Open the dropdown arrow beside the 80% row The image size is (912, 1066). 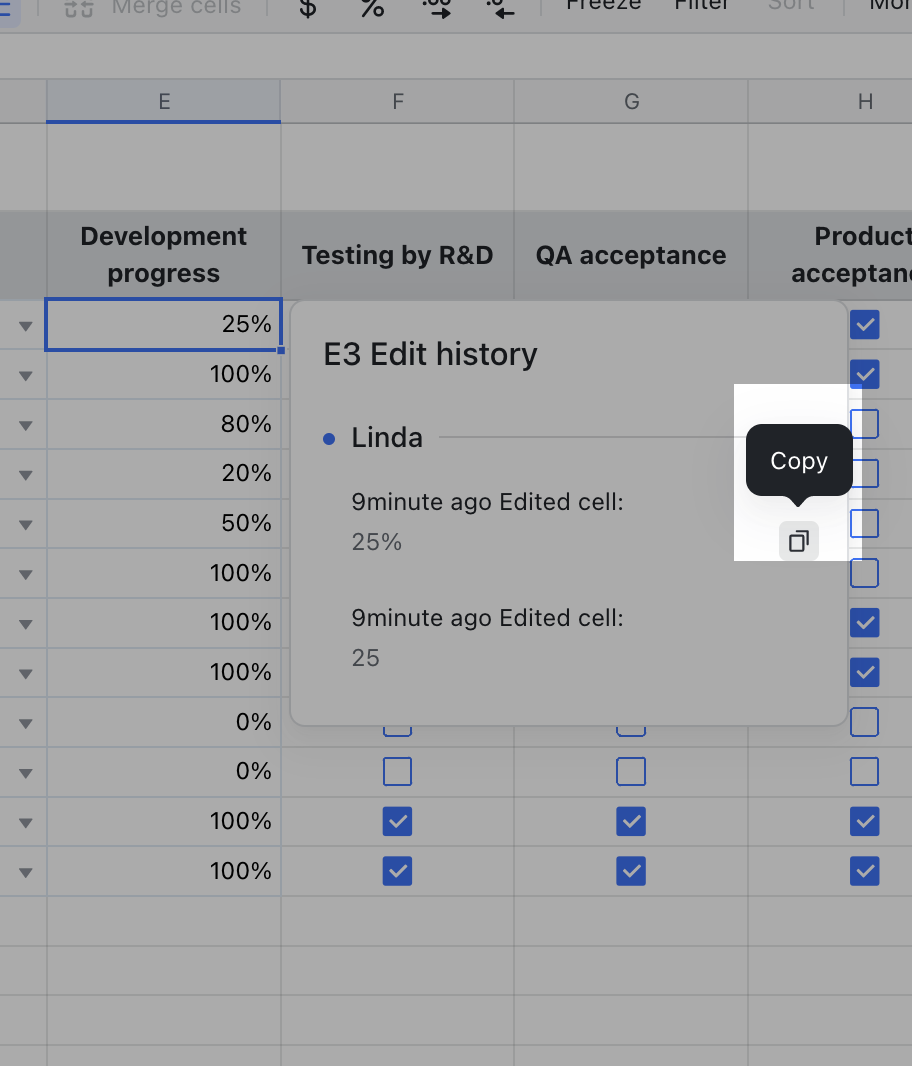pos(23,424)
